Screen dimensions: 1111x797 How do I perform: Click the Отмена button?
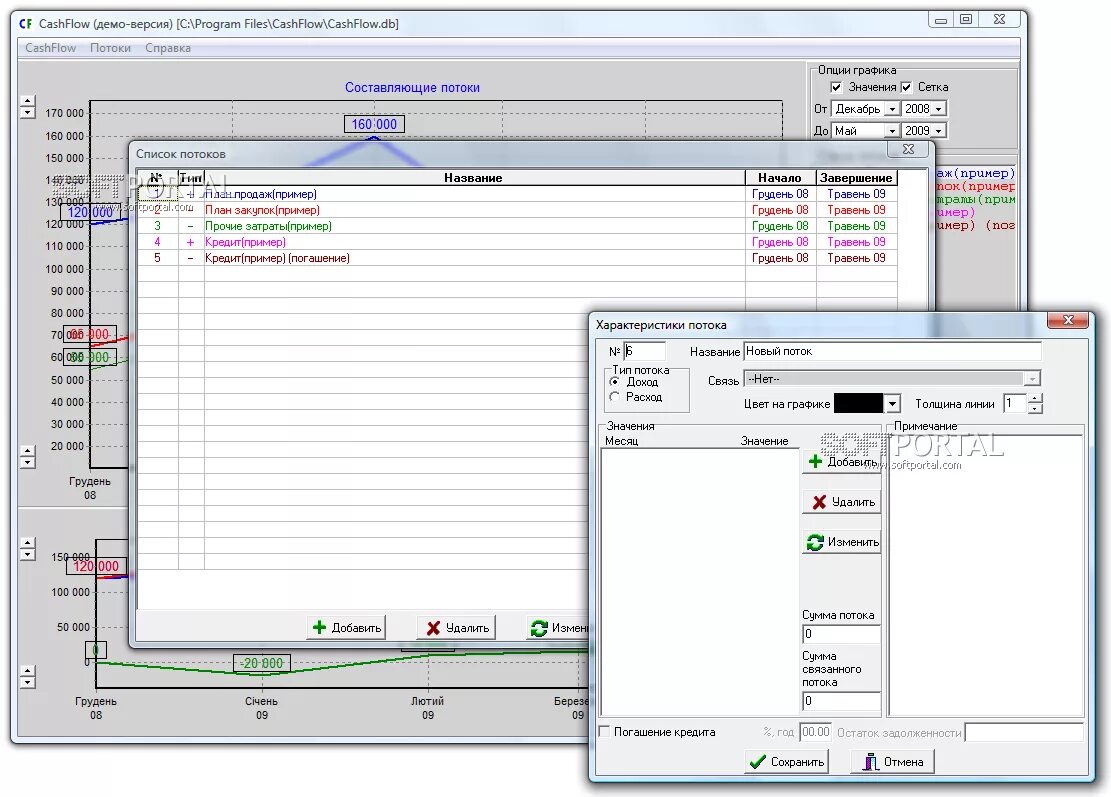[892, 762]
